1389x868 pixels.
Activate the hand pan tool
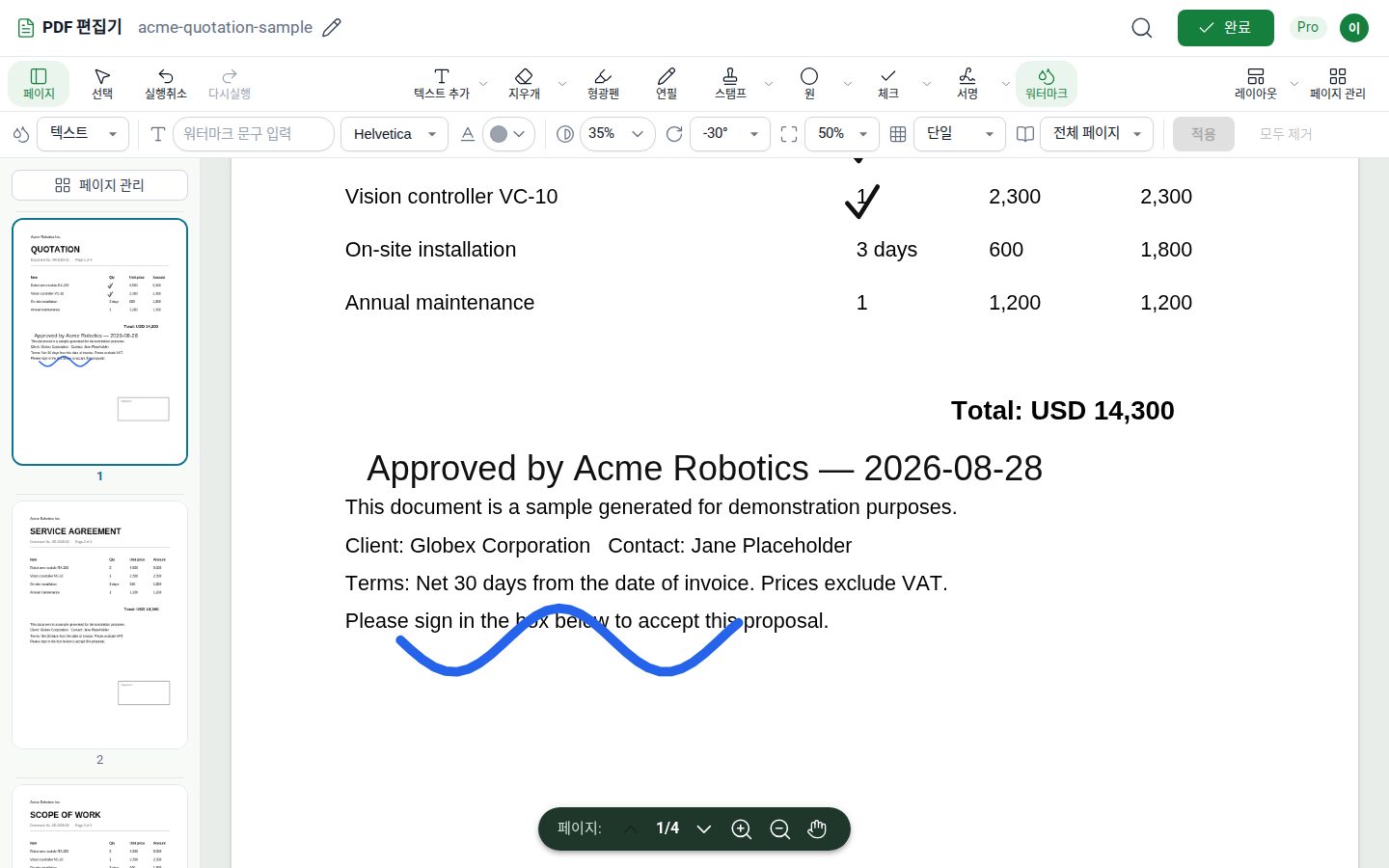click(x=818, y=829)
